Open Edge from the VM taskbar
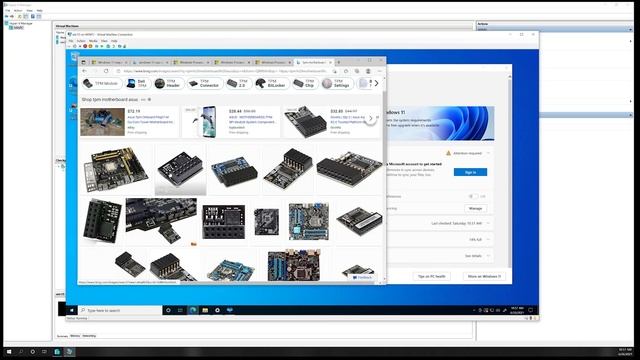The width and height of the screenshot is (640, 360). (x=193, y=310)
